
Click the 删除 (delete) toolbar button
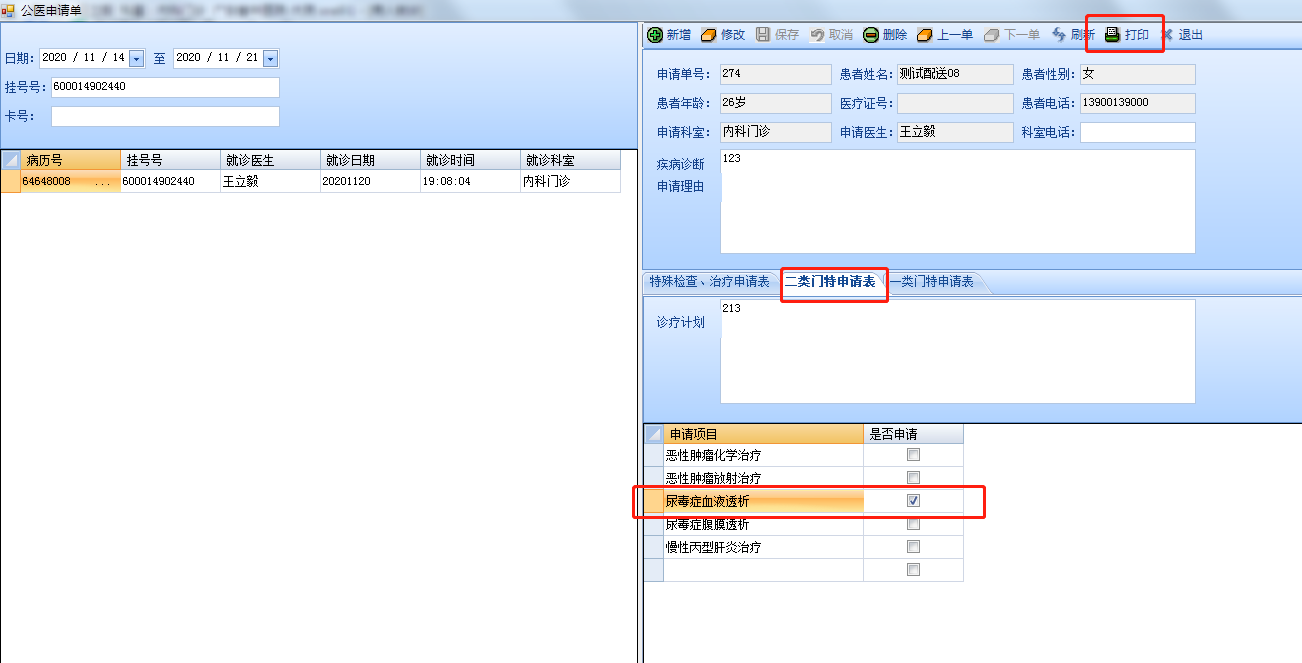click(x=885, y=35)
